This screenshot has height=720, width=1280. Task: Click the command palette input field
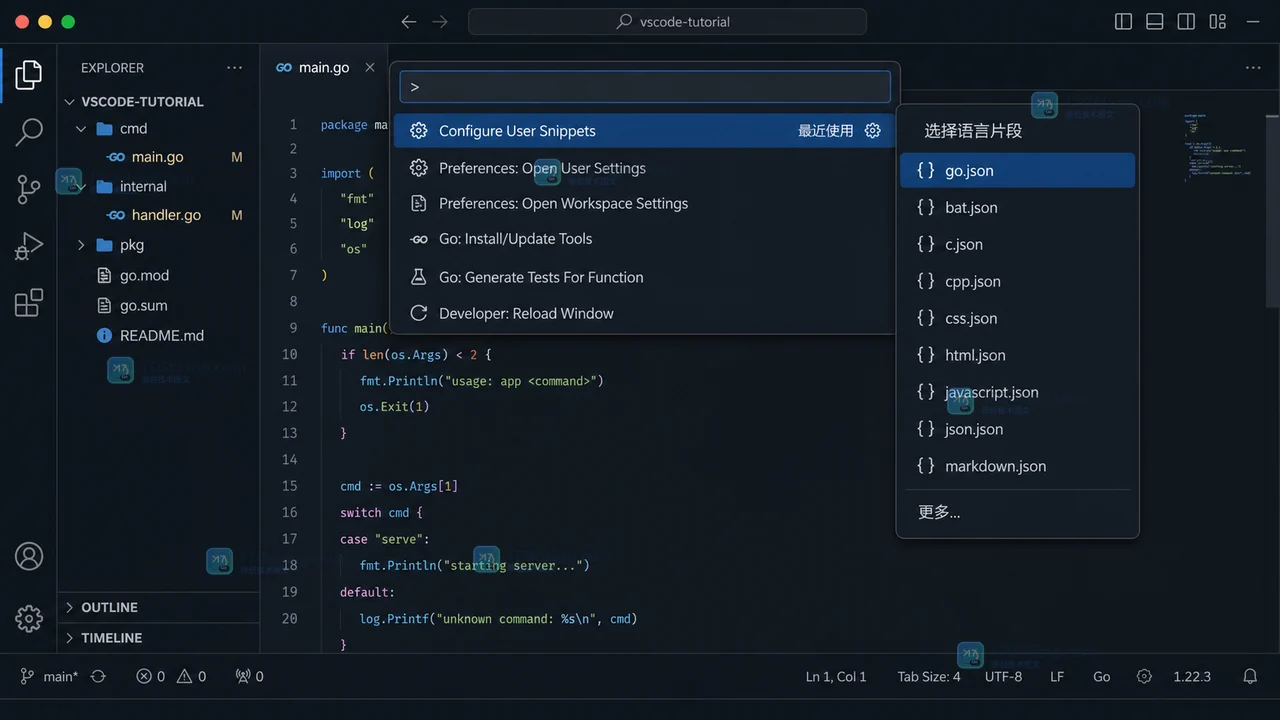coord(645,86)
